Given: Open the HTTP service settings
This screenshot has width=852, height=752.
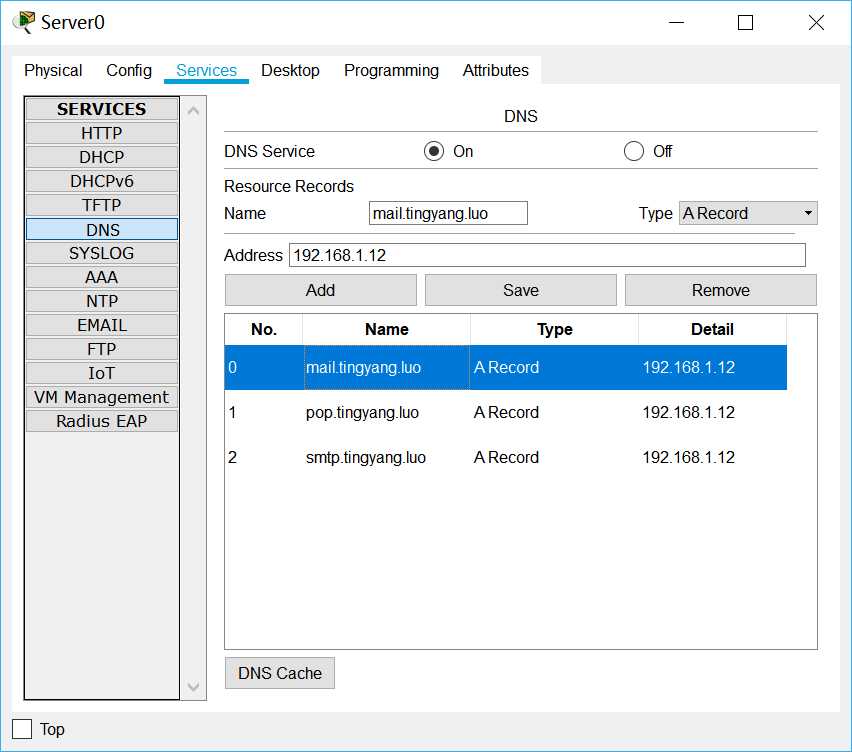Looking at the screenshot, I should (x=102, y=133).
